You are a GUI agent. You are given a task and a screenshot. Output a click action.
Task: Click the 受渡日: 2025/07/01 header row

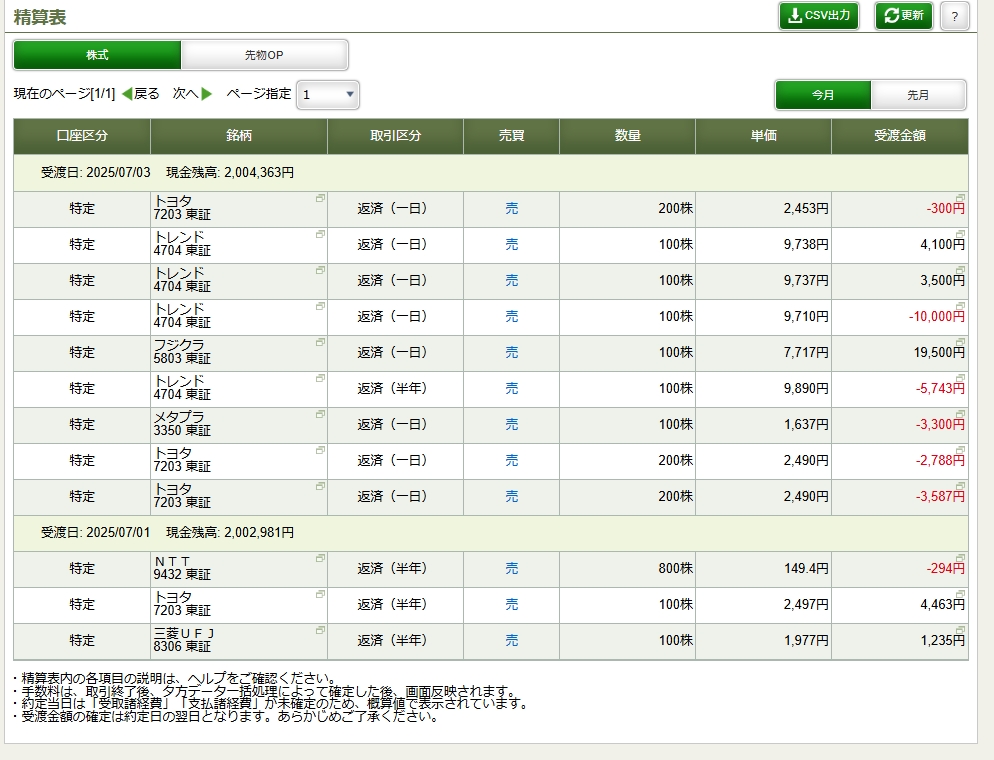491,532
